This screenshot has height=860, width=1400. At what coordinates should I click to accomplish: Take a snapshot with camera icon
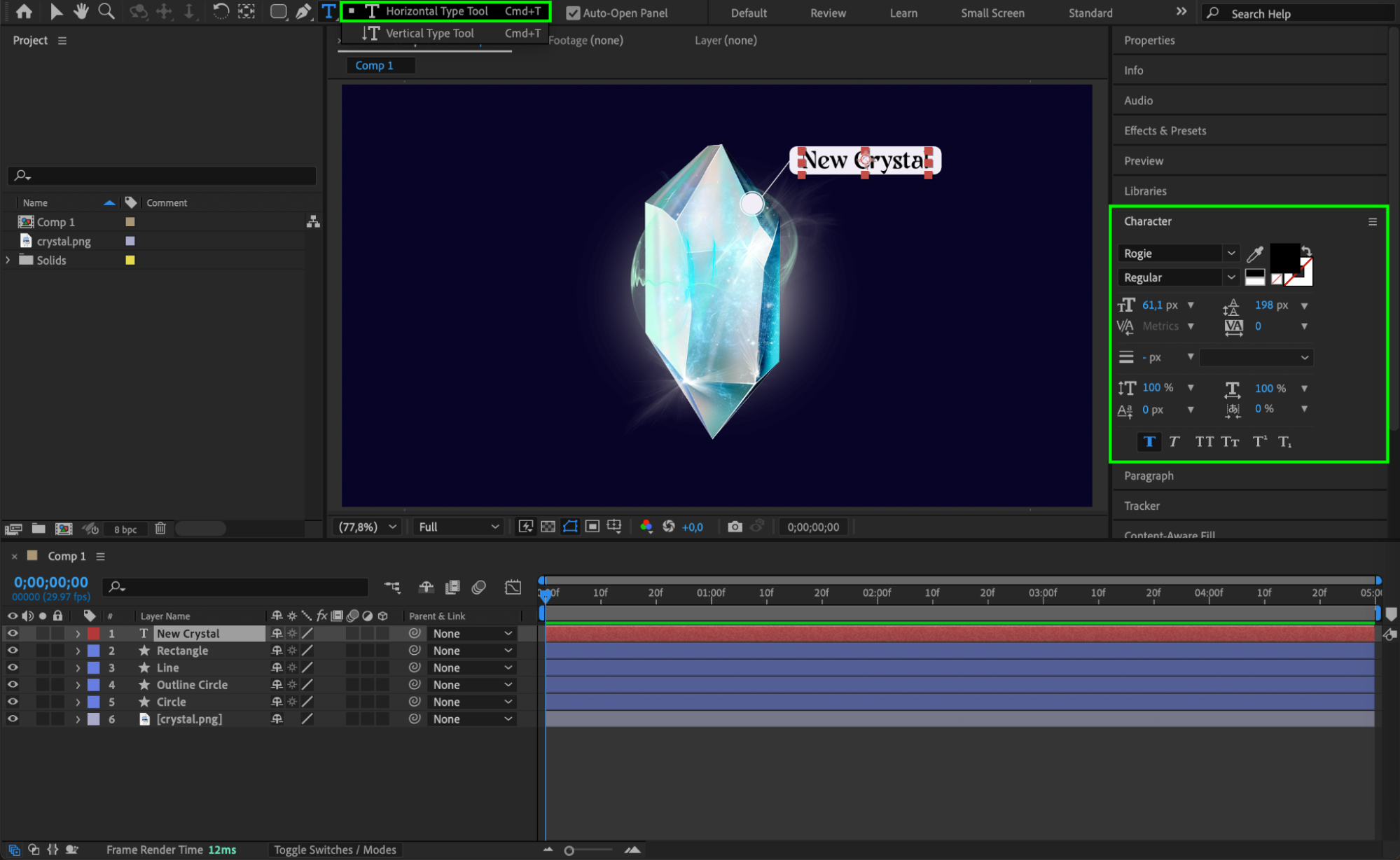pyautogui.click(x=735, y=527)
